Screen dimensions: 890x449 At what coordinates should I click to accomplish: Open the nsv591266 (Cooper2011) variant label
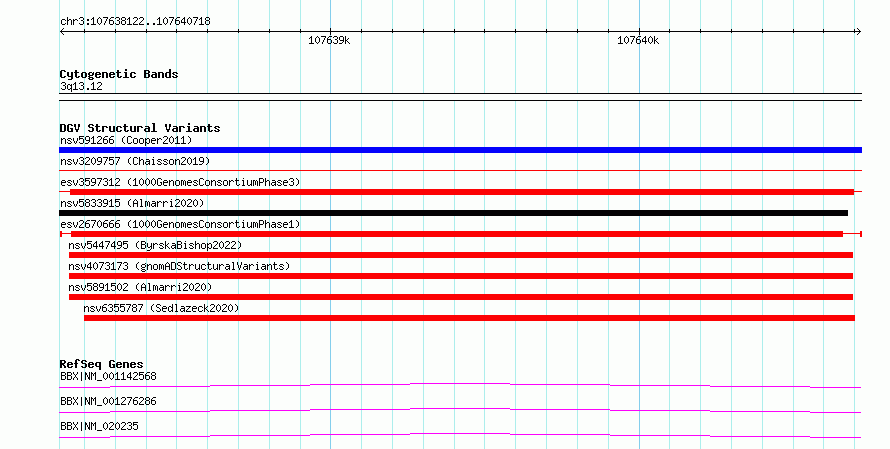[126, 140]
